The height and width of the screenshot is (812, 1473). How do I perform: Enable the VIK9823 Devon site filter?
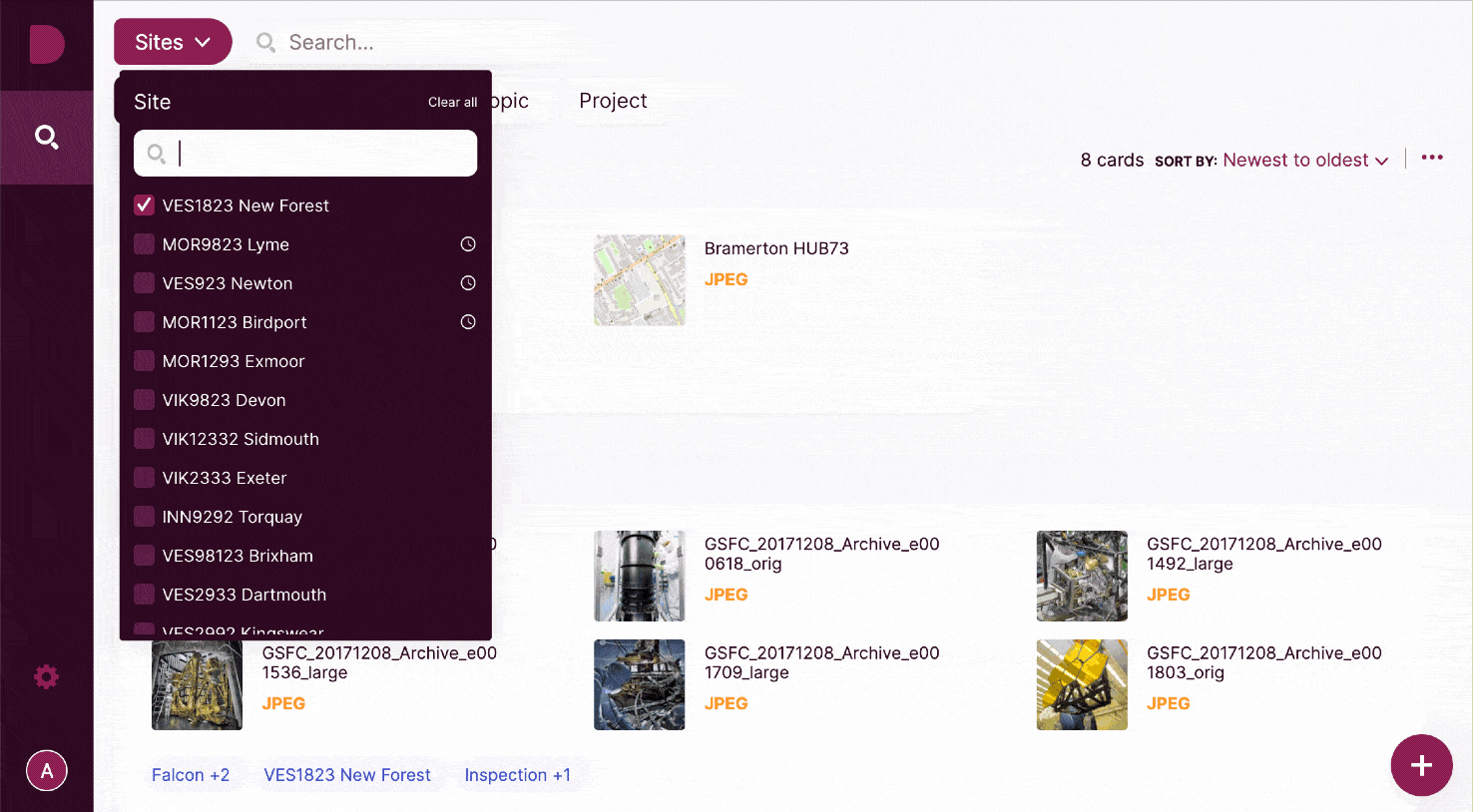click(145, 400)
